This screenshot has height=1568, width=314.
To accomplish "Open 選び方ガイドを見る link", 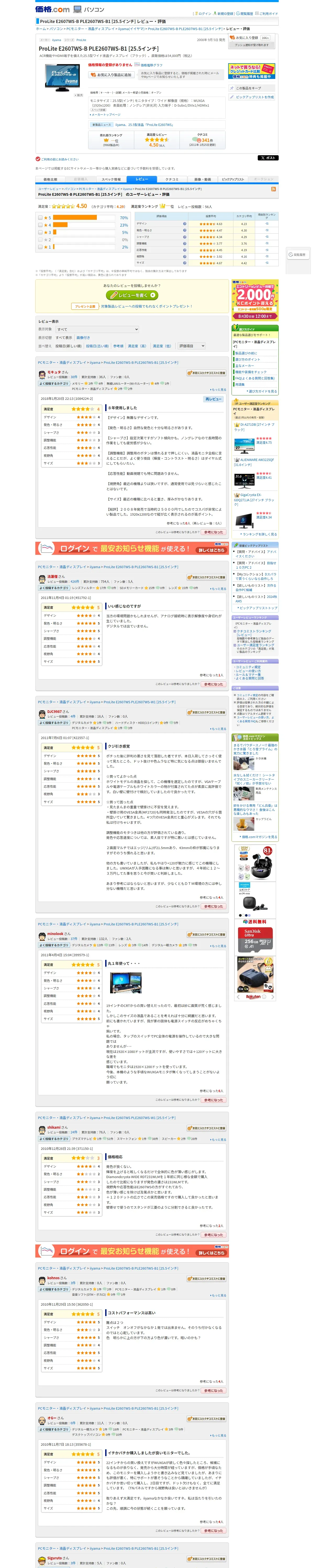I will coord(262,391).
